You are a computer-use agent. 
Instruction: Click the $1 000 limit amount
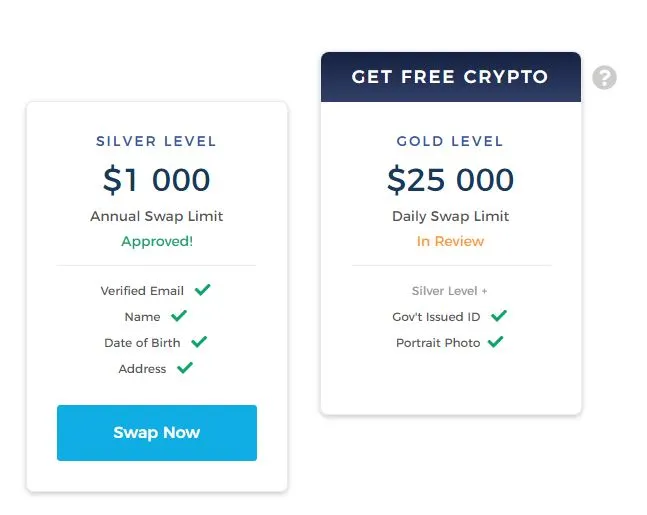[156, 180]
